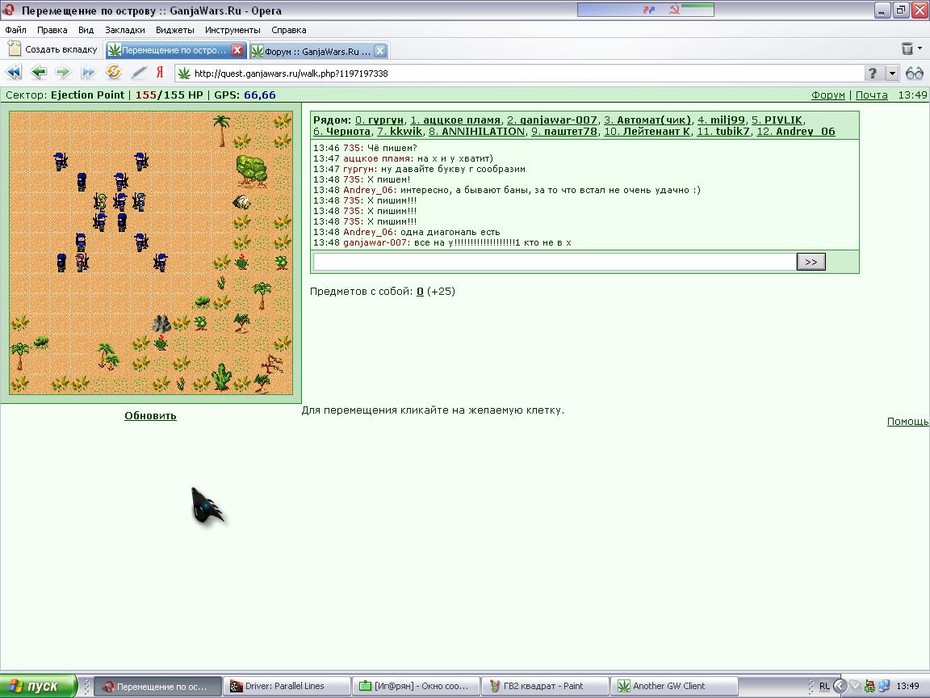The width and height of the screenshot is (930, 698).
Task: Click player link '6. Чернота'
Action: 342,132
